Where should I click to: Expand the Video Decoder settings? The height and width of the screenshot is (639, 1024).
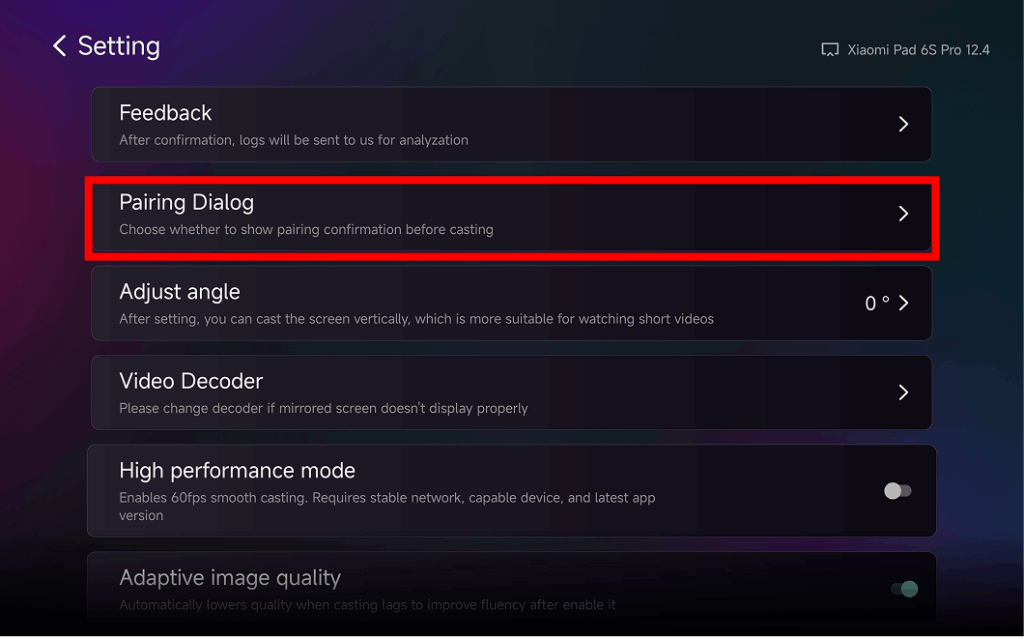click(512, 392)
